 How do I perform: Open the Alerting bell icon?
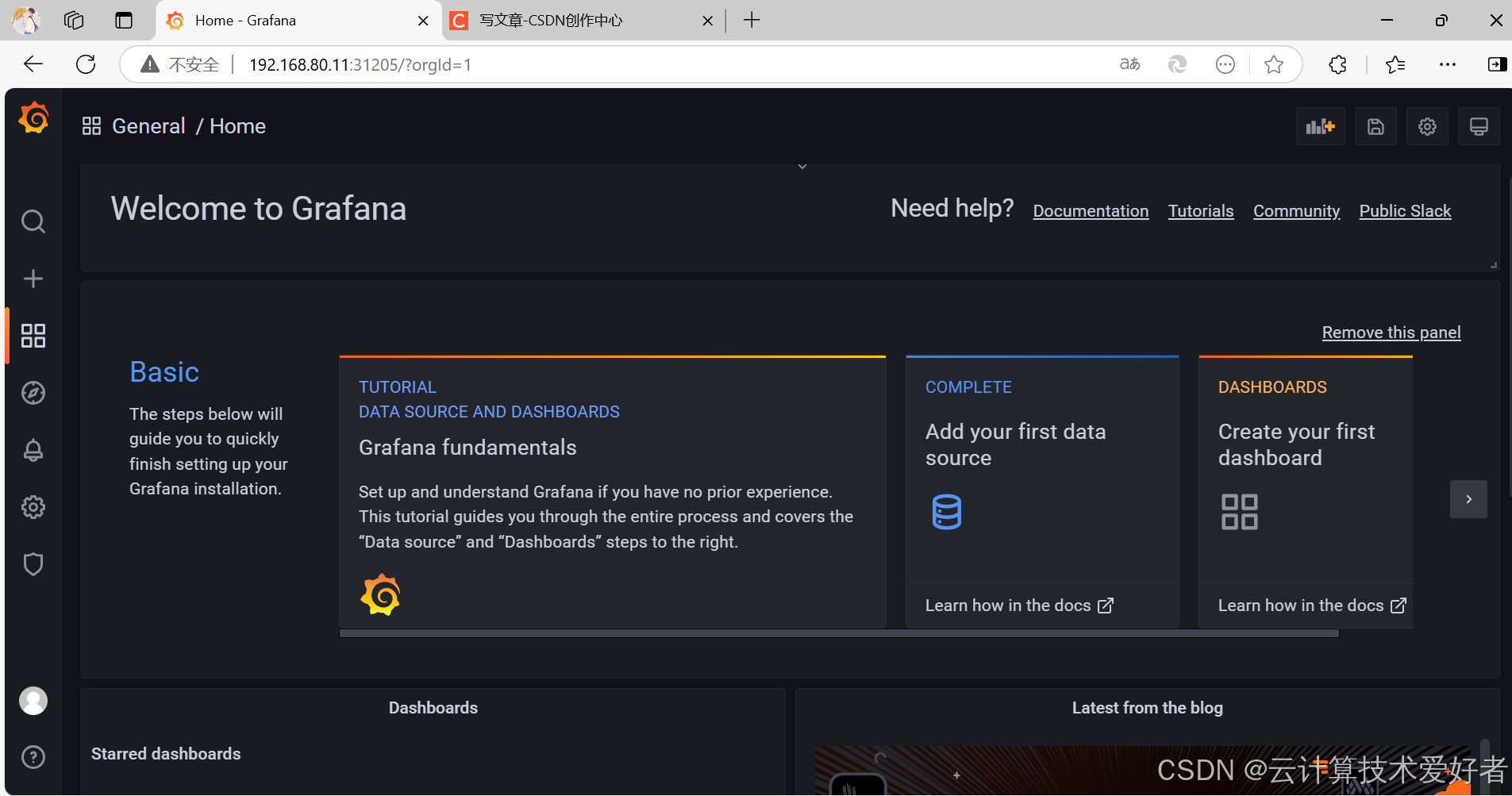pos(33,450)
